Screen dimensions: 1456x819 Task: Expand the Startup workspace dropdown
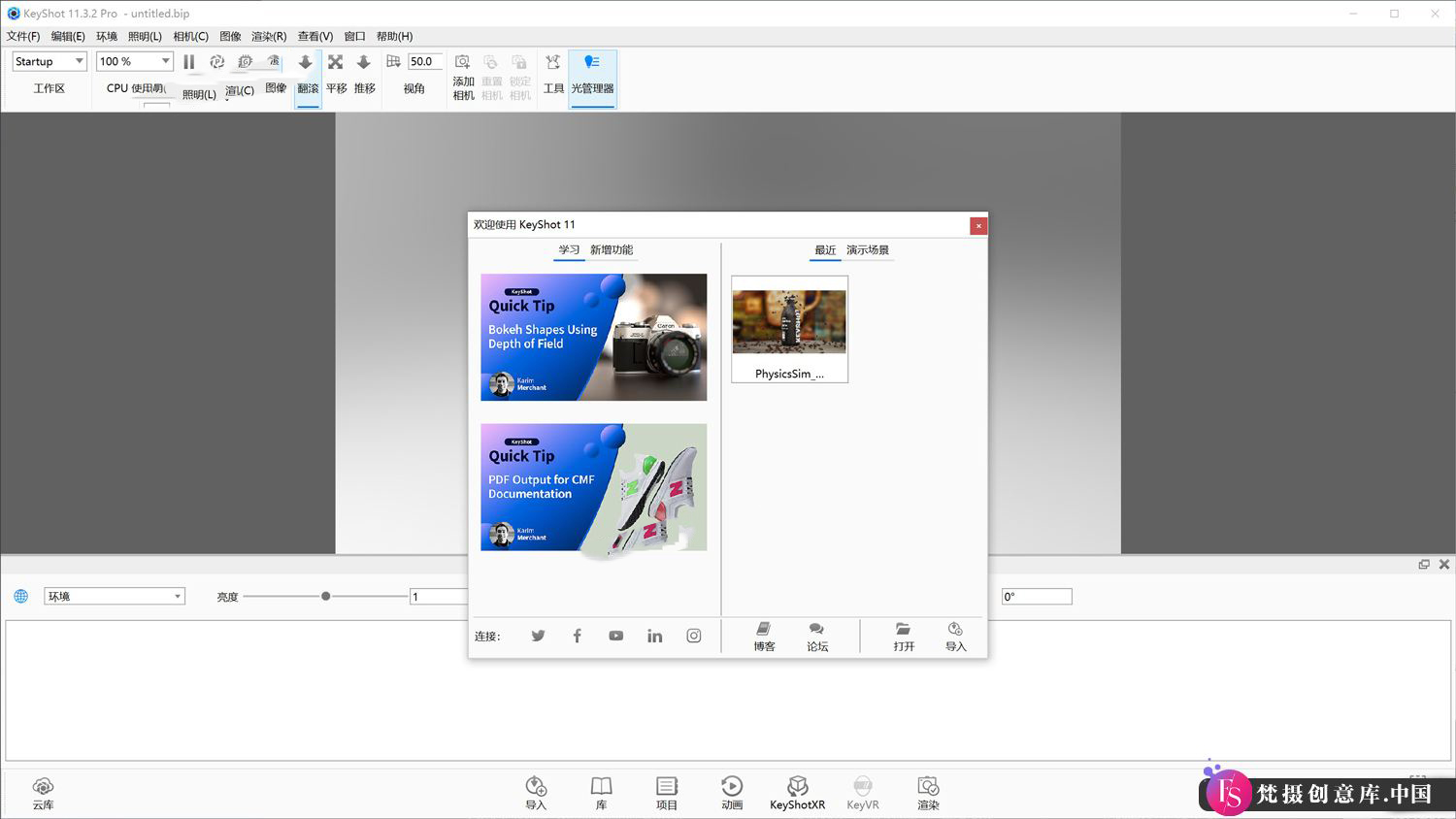tap(50, 61)
